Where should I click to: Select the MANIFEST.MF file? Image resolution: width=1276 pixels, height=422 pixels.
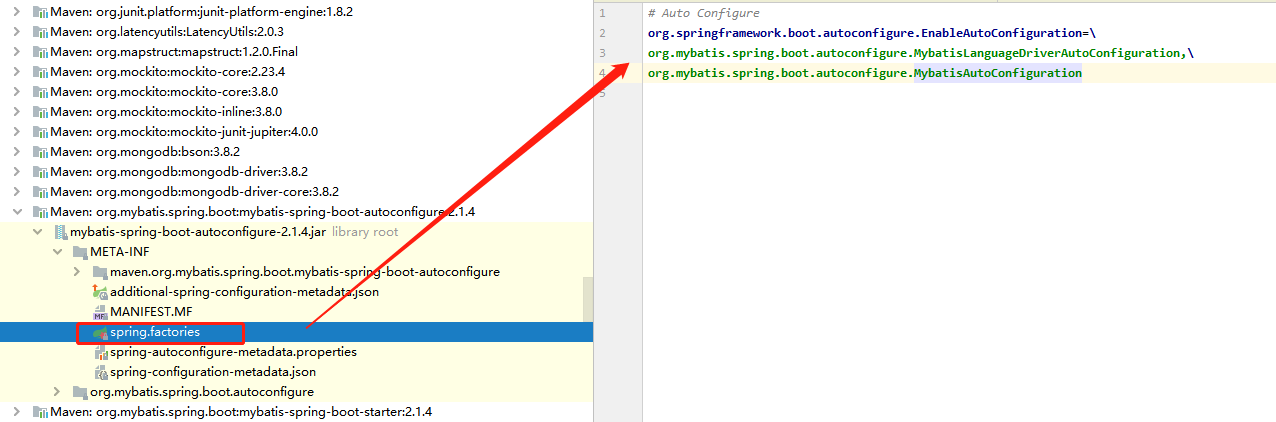click(x=296, y=312)
